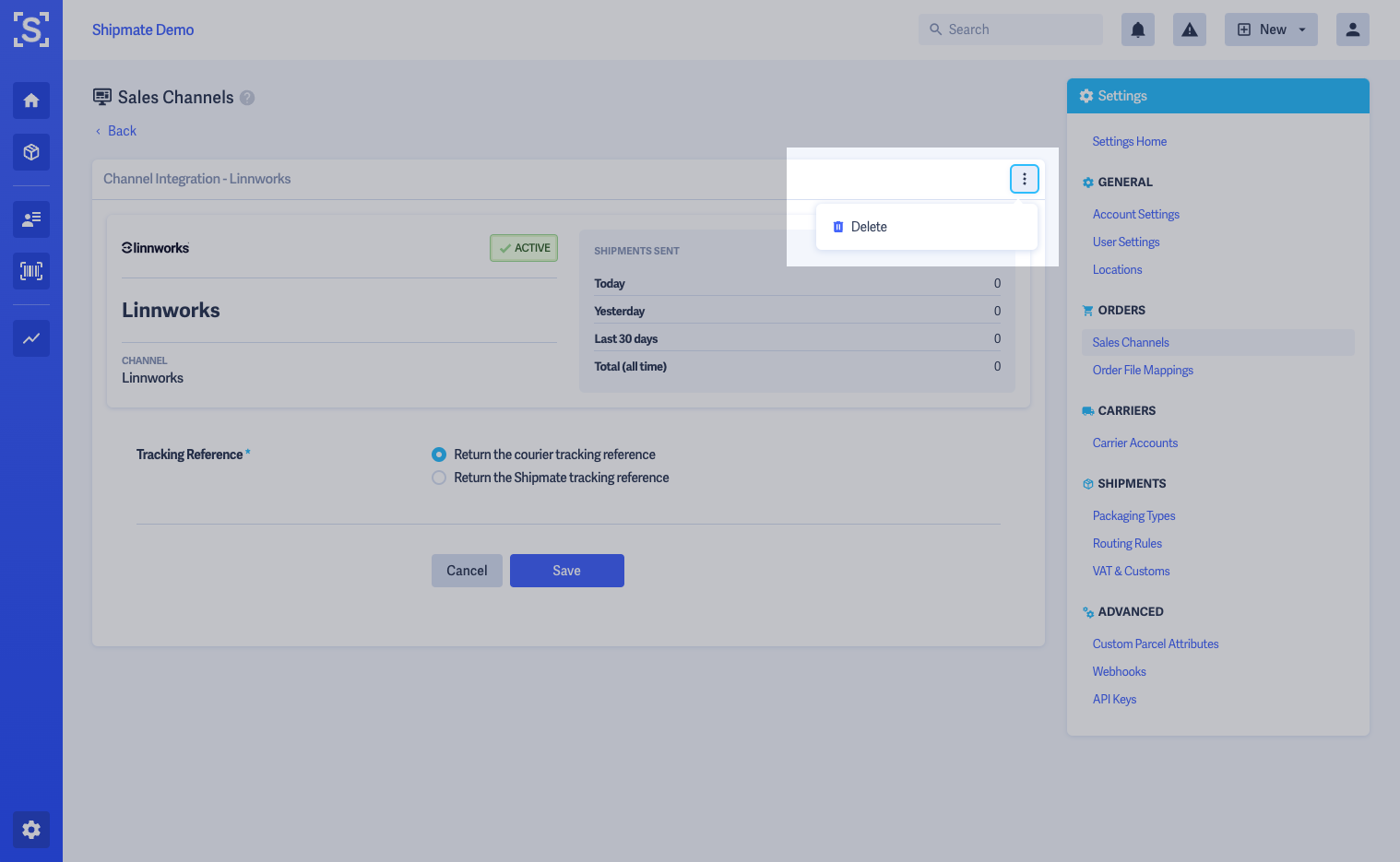Open VAT & Customs
Screen dimensions: 1400x862
pos(1132,571)
